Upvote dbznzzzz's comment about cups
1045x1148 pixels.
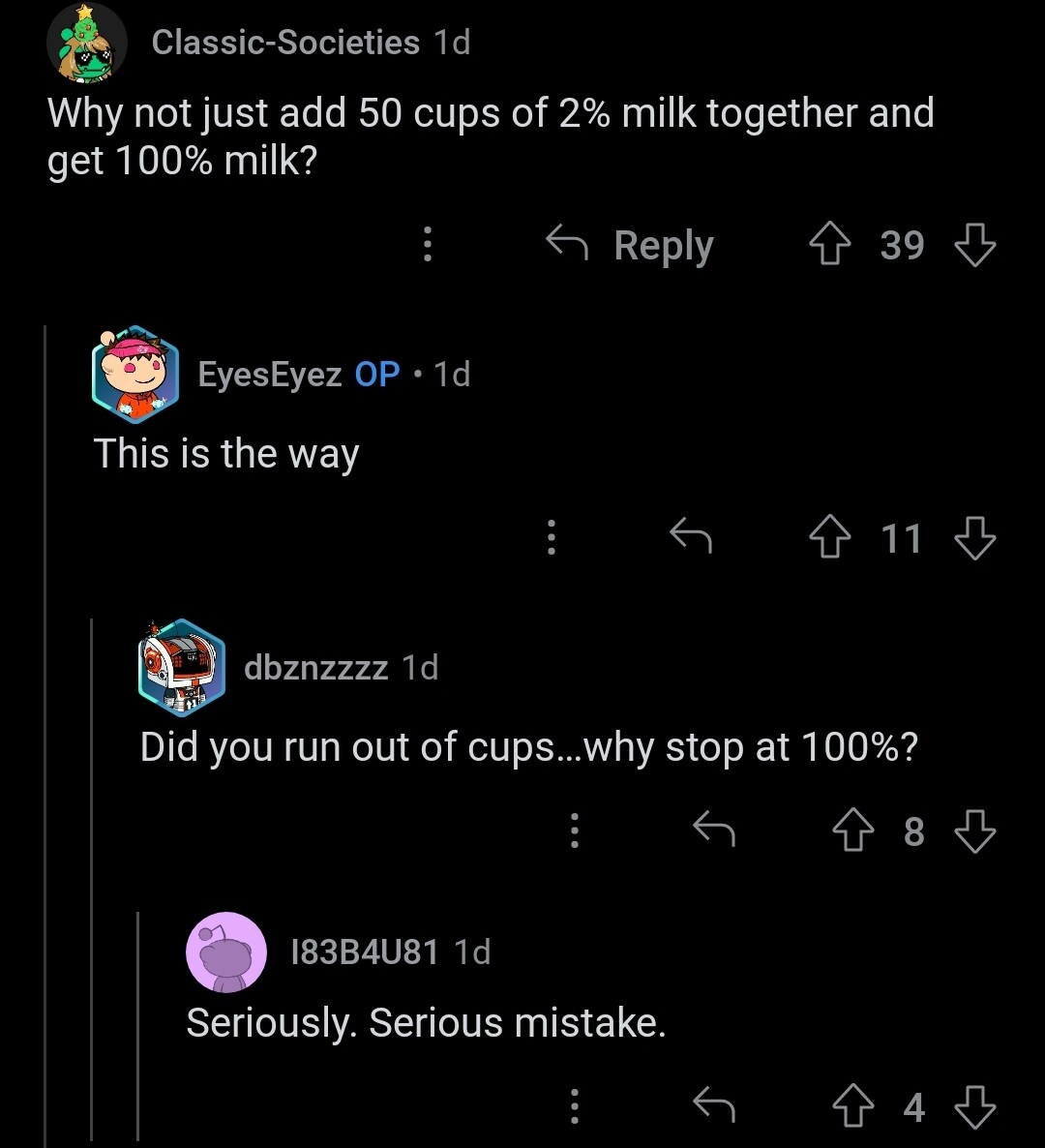[x=852, y=831]
